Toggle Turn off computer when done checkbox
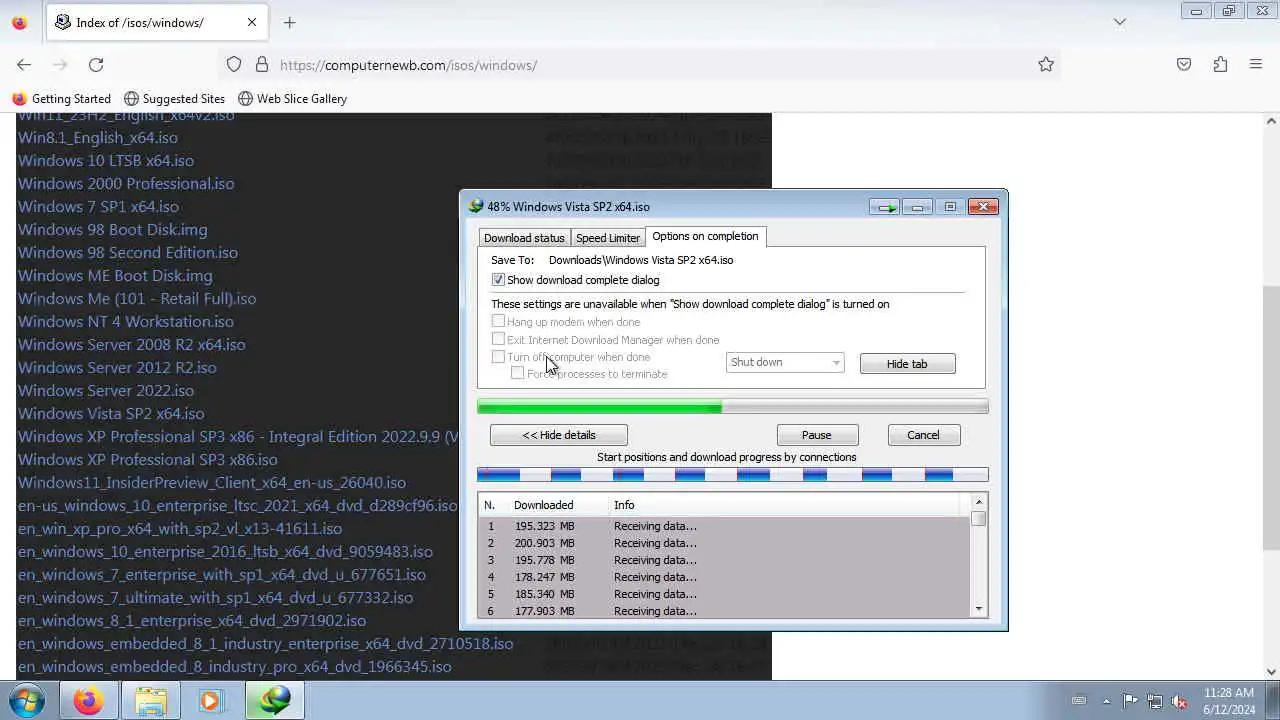Image resolution: width=1280 pixels, height=720 pixels. point(498,357)
